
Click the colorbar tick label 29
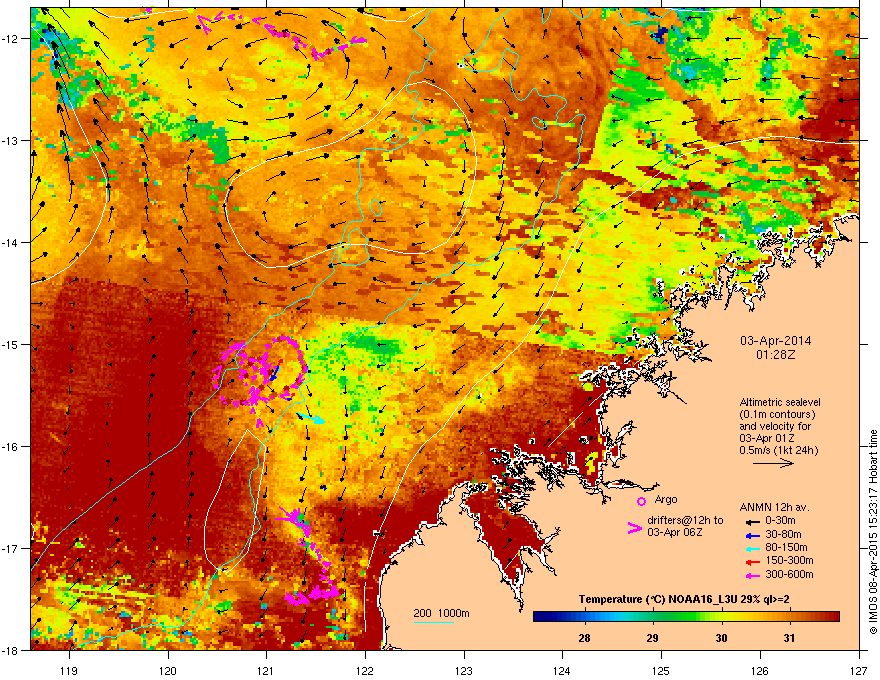point(652,638)
